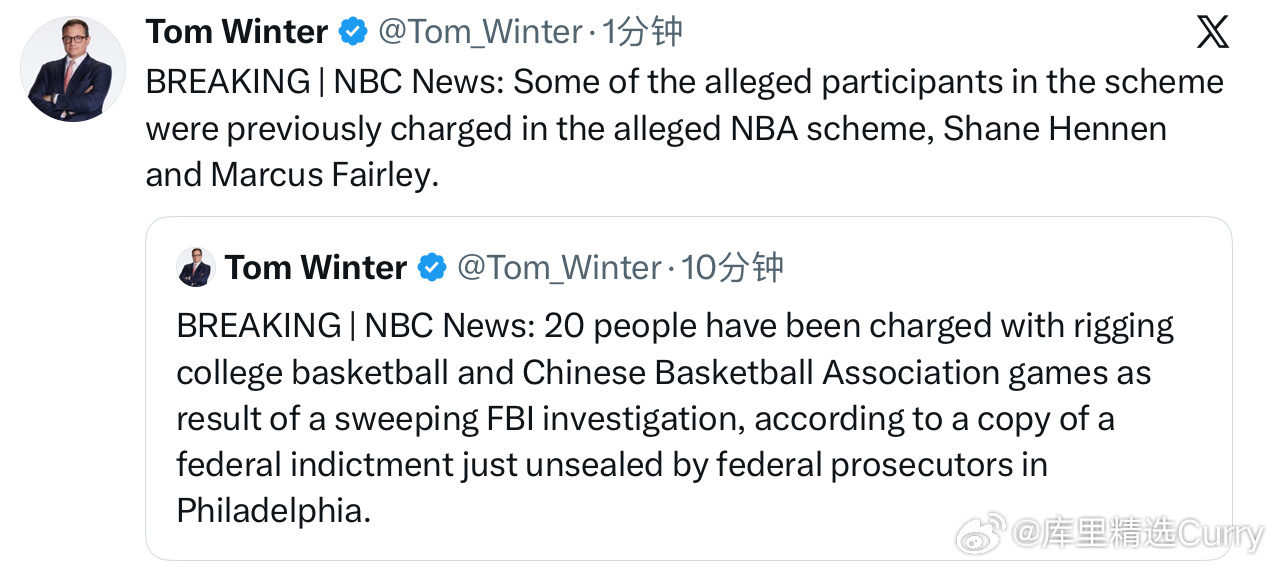Screen dimensions: 1275x568
Task: Open the Tom Winter display name at top
Action: click(237, 32)
